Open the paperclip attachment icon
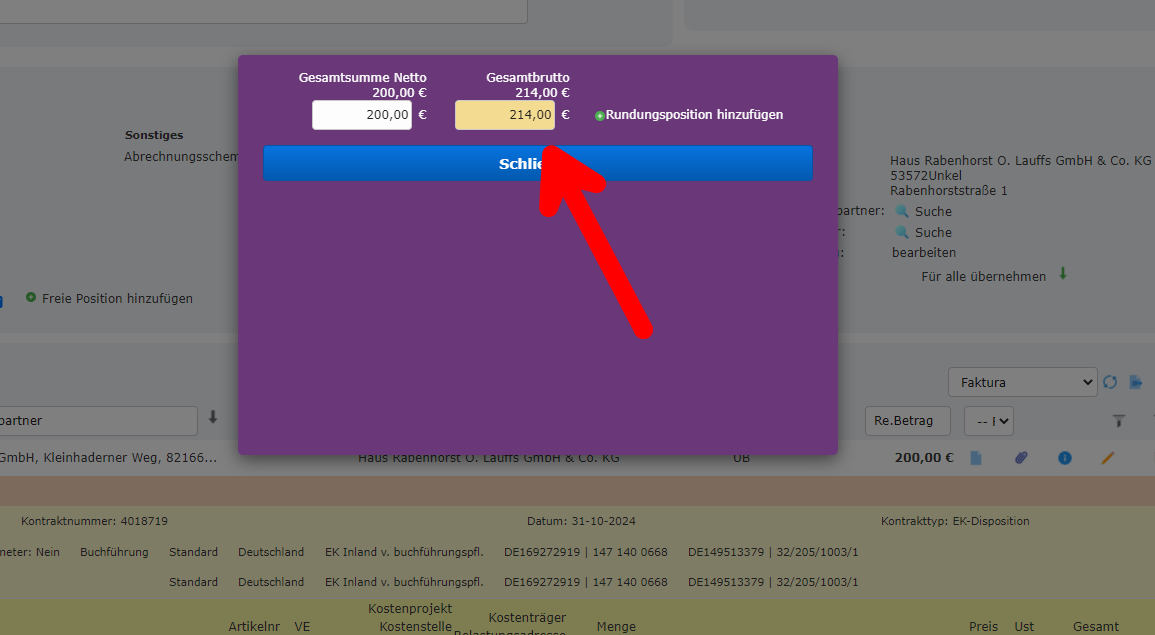Image resolution: width=1155 pixels, height=635 pixels. 1020,457
